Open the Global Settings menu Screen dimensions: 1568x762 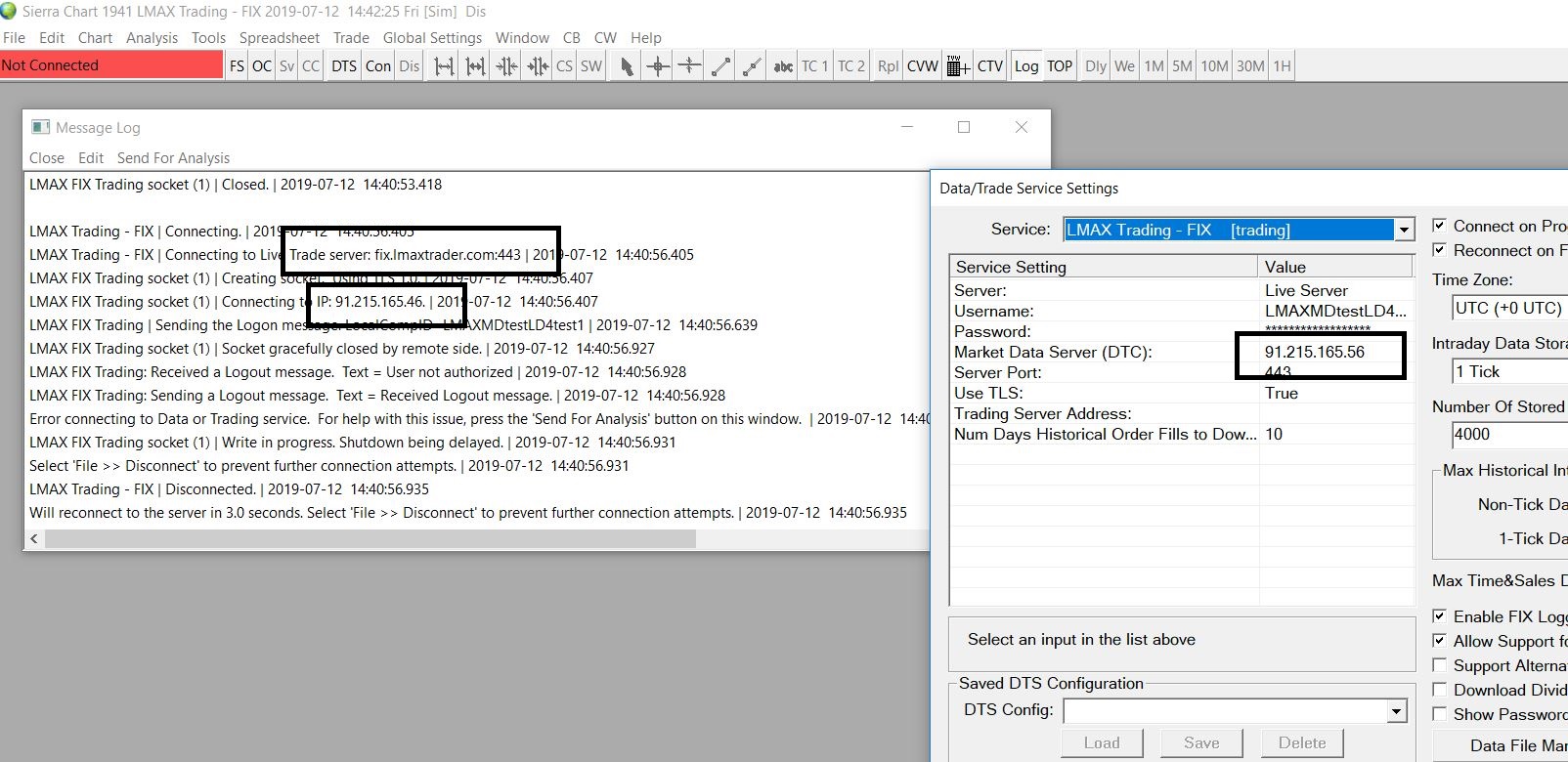(432, 38)
